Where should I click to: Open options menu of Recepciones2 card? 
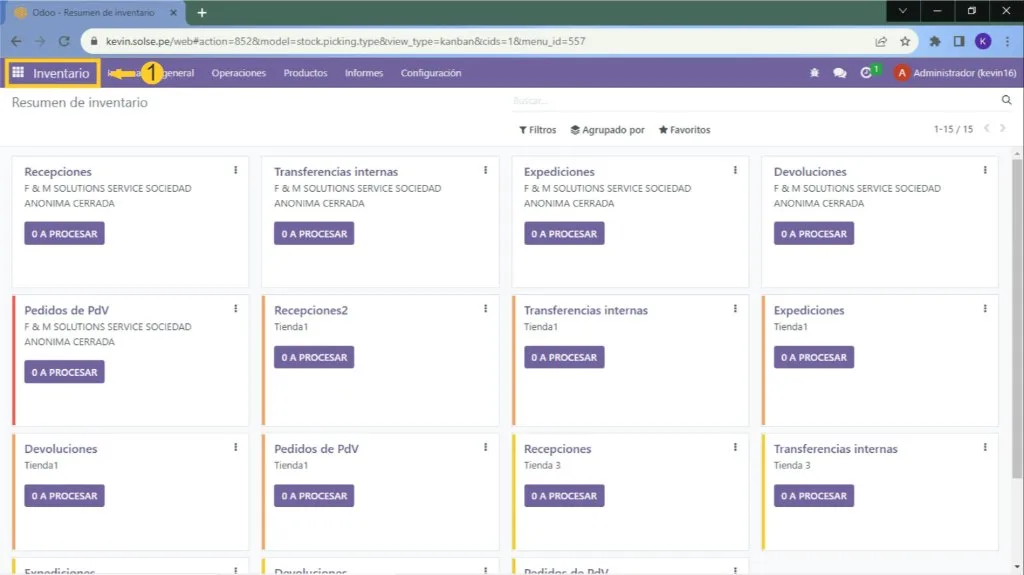point(485,308)
